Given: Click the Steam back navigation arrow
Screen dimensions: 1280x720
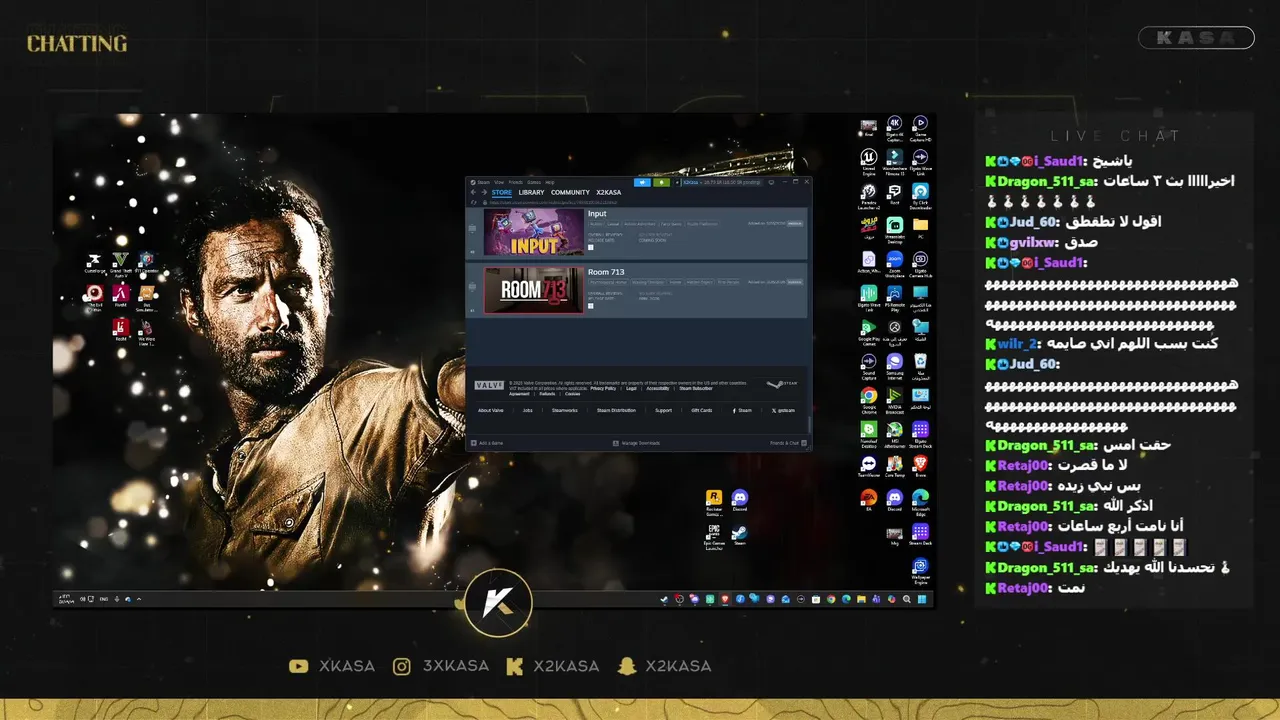Looking at the screenshot, I should pyautogui.click(x=475, y=192).
